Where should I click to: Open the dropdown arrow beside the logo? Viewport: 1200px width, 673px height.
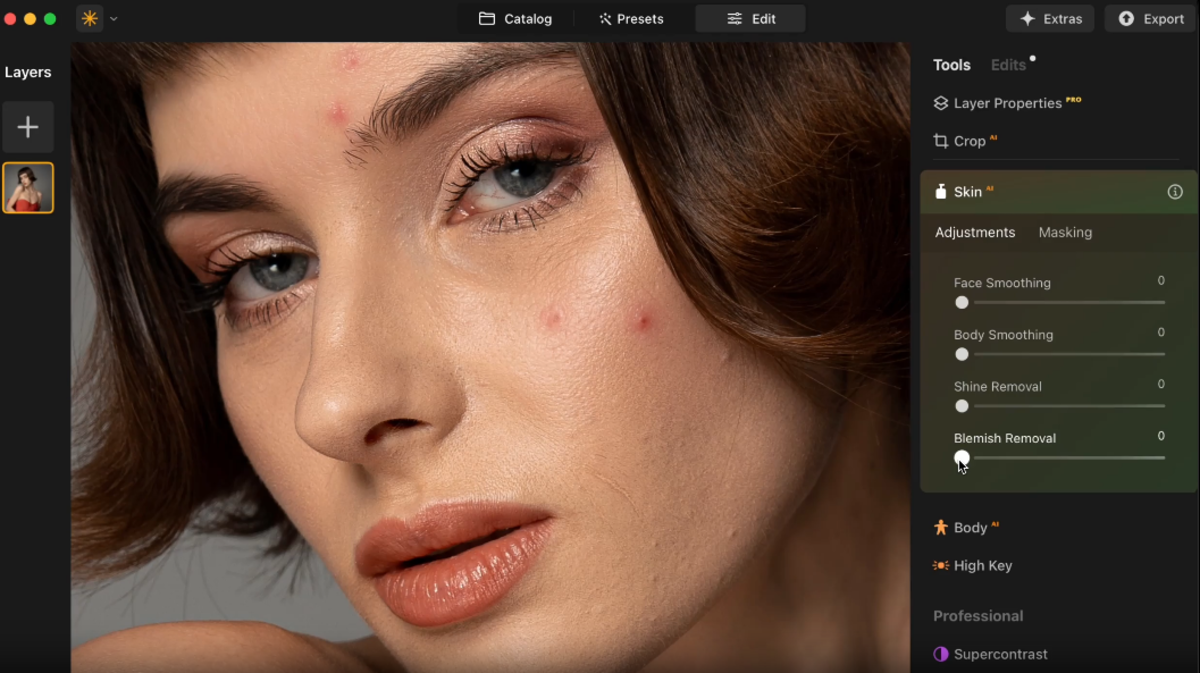tap(114, 19)
